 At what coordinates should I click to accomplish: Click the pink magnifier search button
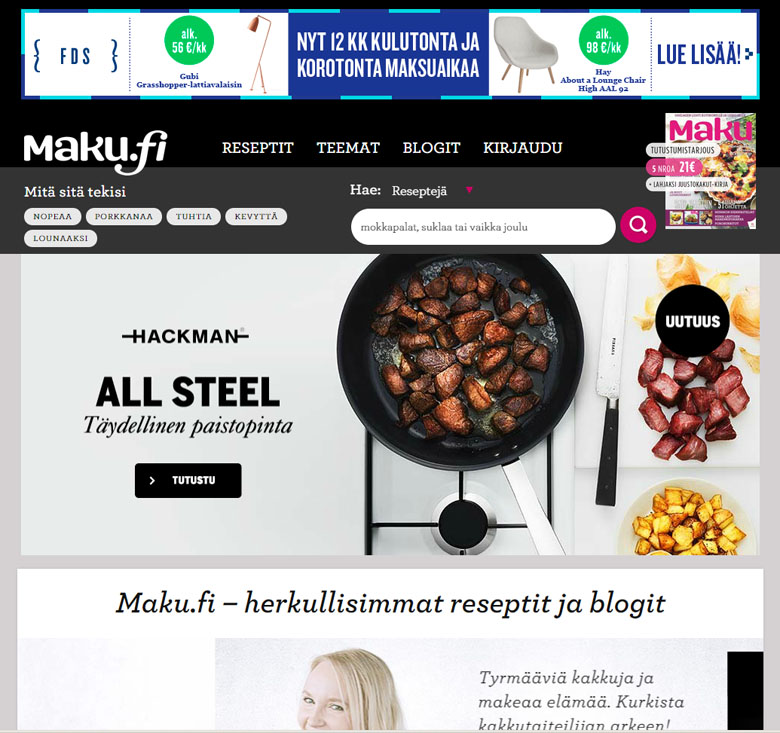pos(638,225)
